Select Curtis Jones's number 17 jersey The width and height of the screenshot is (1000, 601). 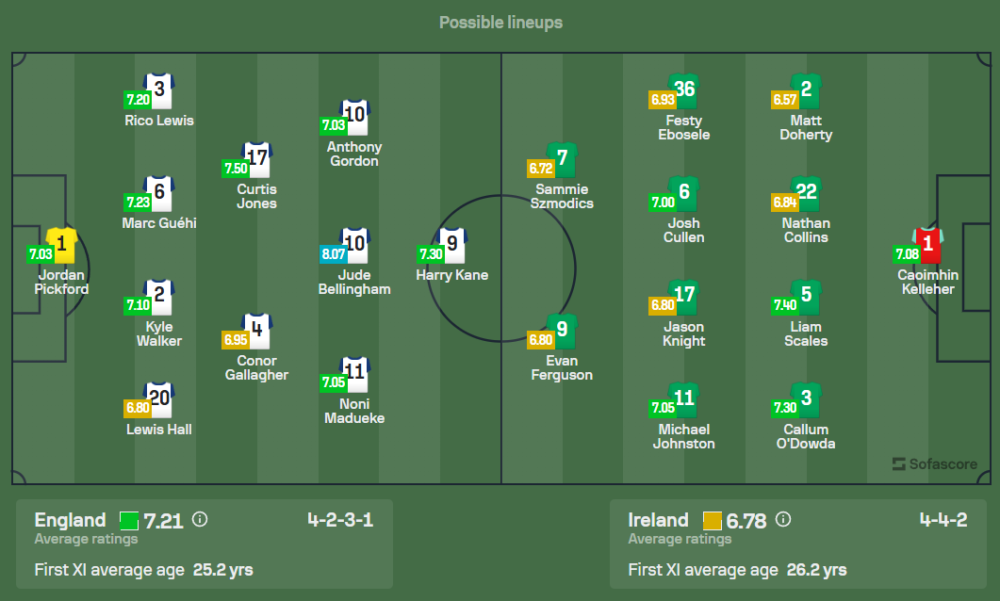coord(257,158)
